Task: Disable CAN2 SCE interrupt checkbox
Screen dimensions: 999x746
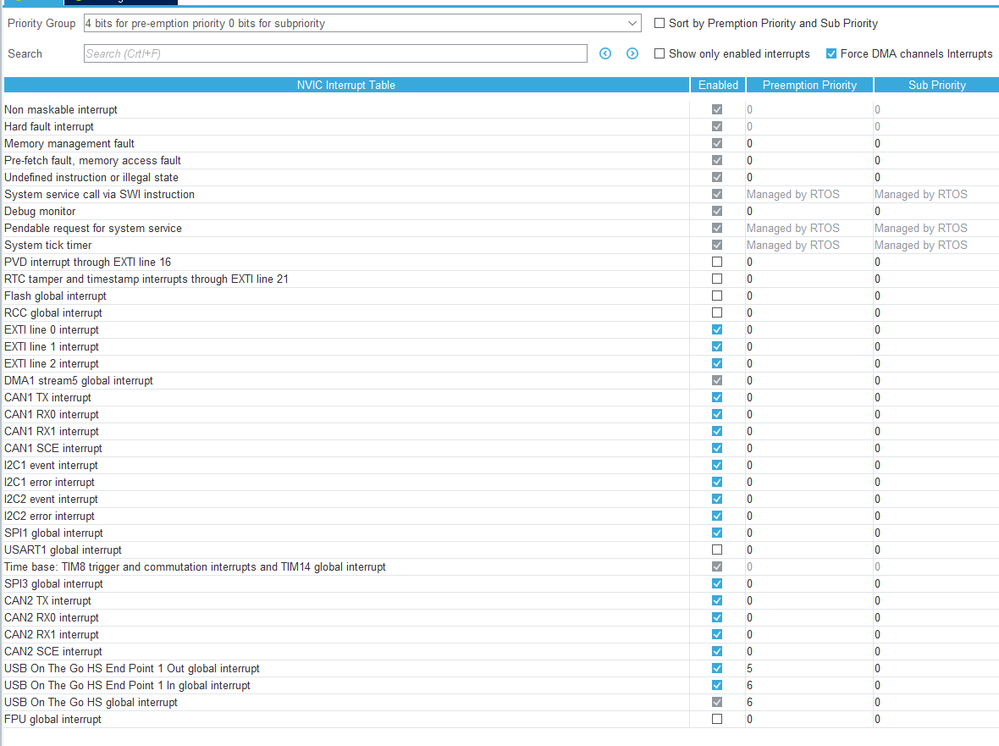Action: coord(717,651)
